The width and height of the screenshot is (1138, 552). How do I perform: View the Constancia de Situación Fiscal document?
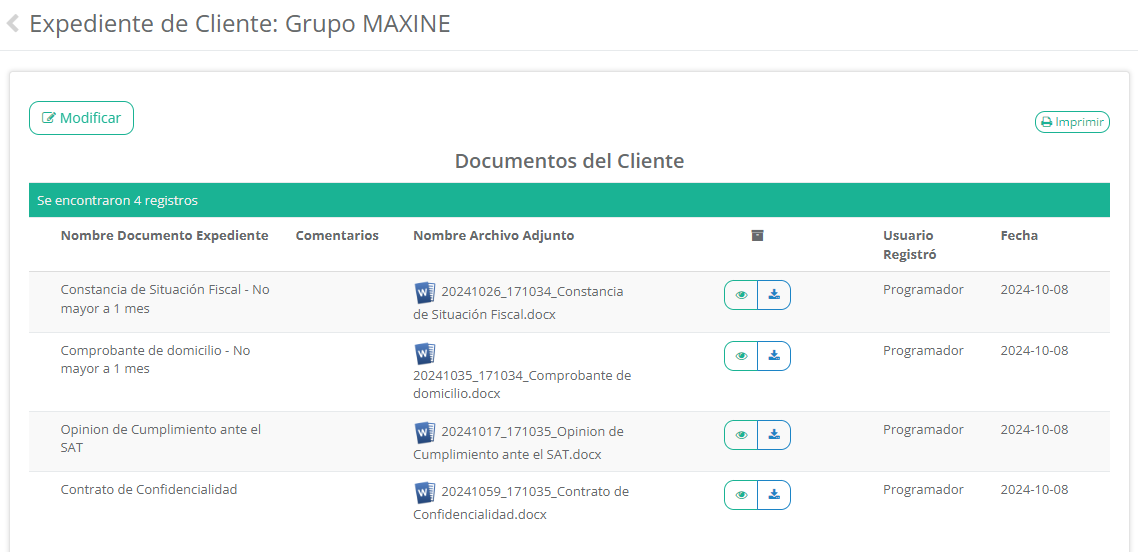(741, 295)
